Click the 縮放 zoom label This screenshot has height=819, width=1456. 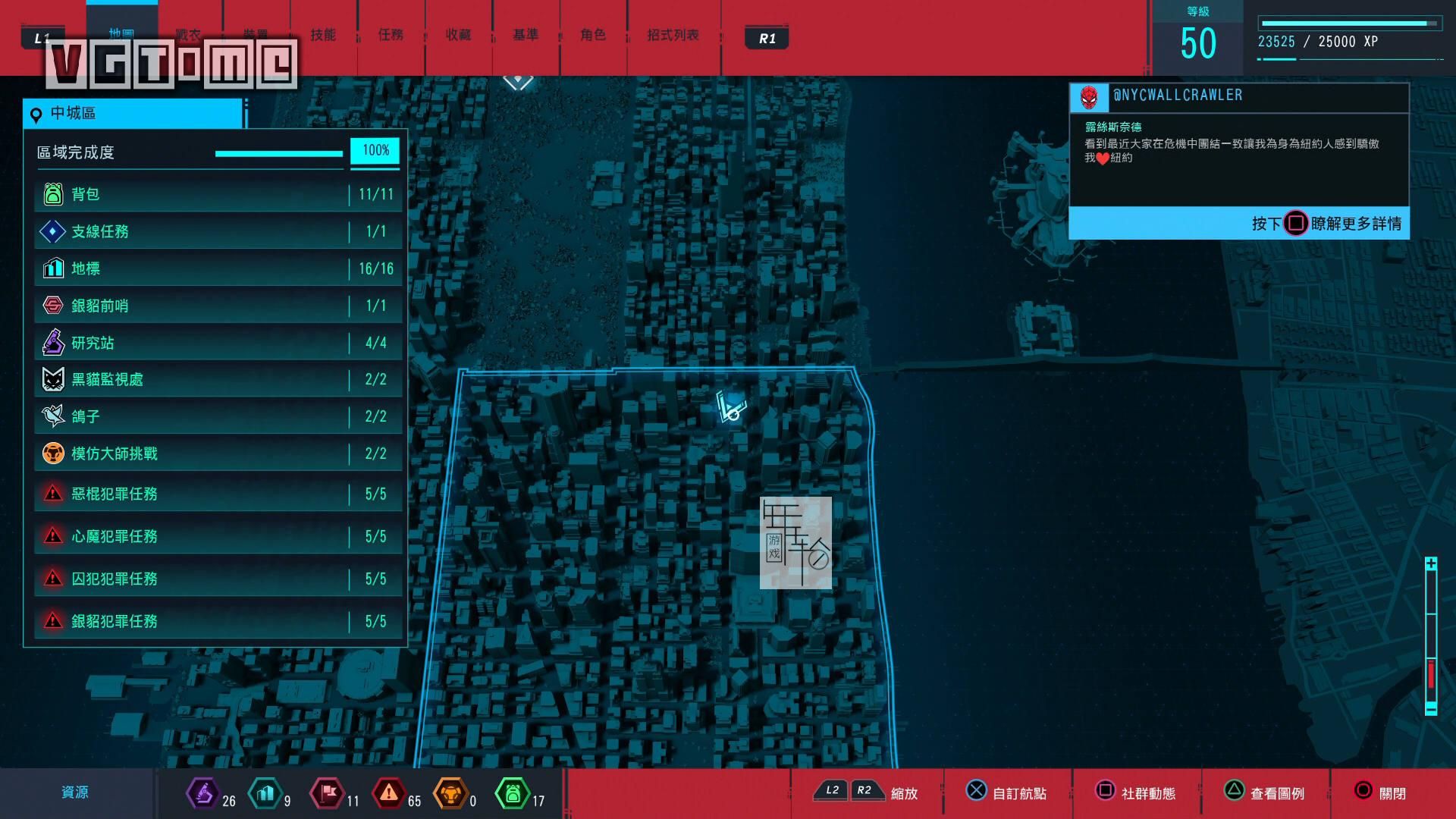click(904, 793)
